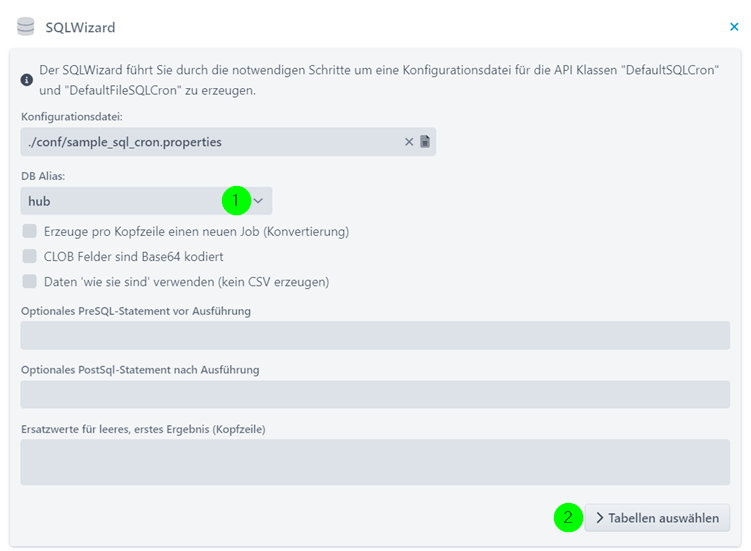Focus the Optionales PostSql-Statement field
Screen dimensions: 751x551
[375, 394]
